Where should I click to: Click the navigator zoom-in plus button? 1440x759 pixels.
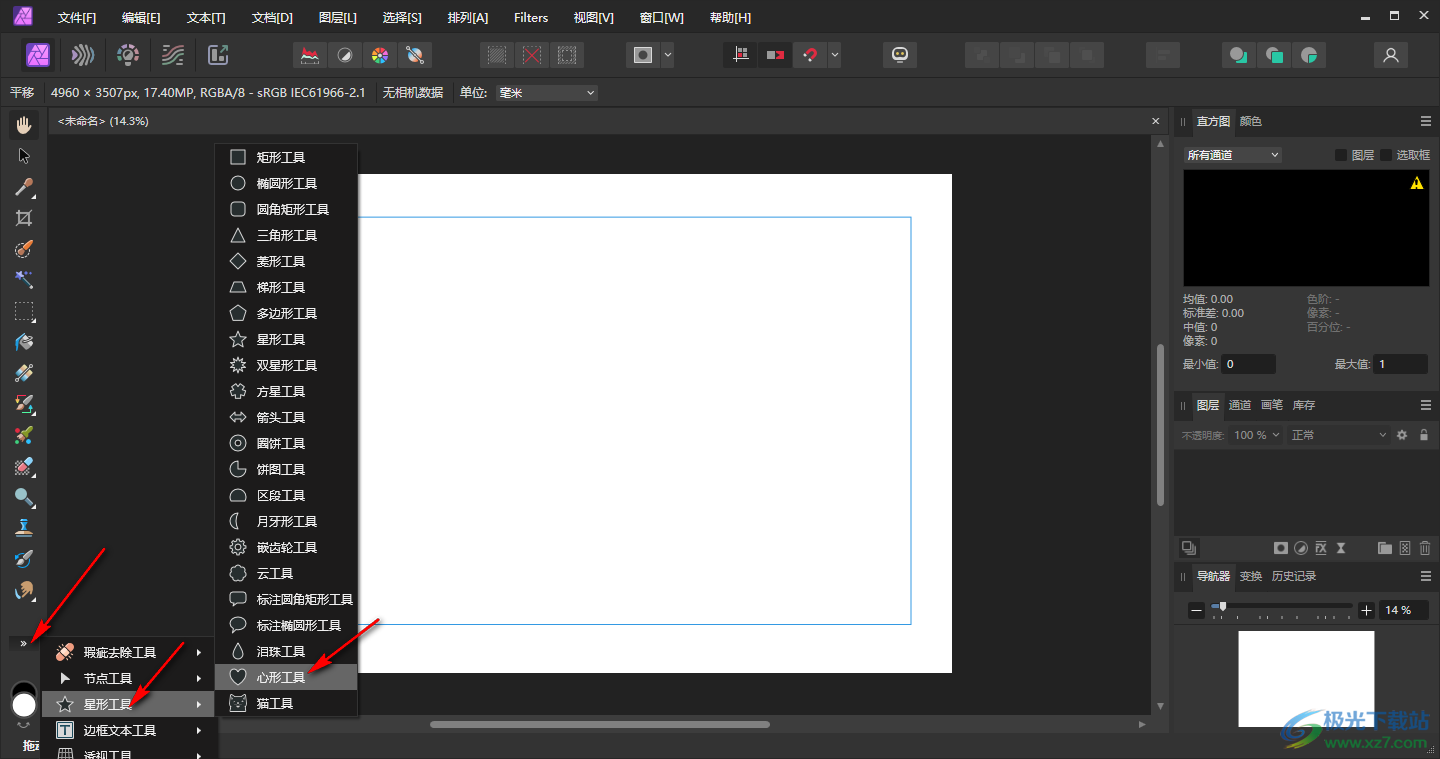click(1367, 610)
